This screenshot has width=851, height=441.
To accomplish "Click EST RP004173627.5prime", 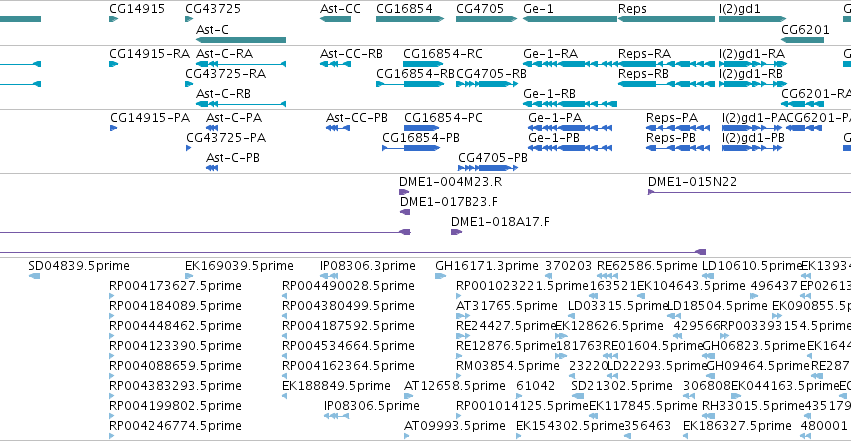I will coord(175,286).
